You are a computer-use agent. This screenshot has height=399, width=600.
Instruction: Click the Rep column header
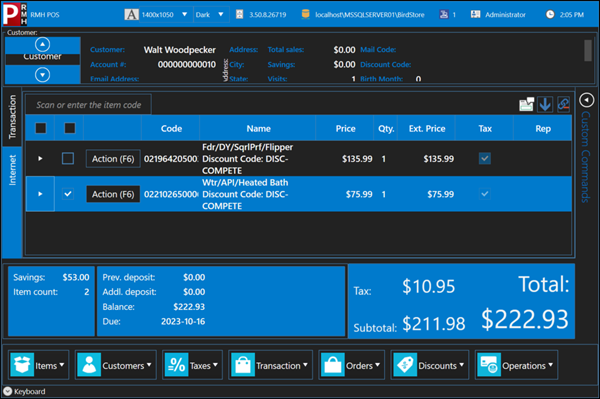click(543, 129)
